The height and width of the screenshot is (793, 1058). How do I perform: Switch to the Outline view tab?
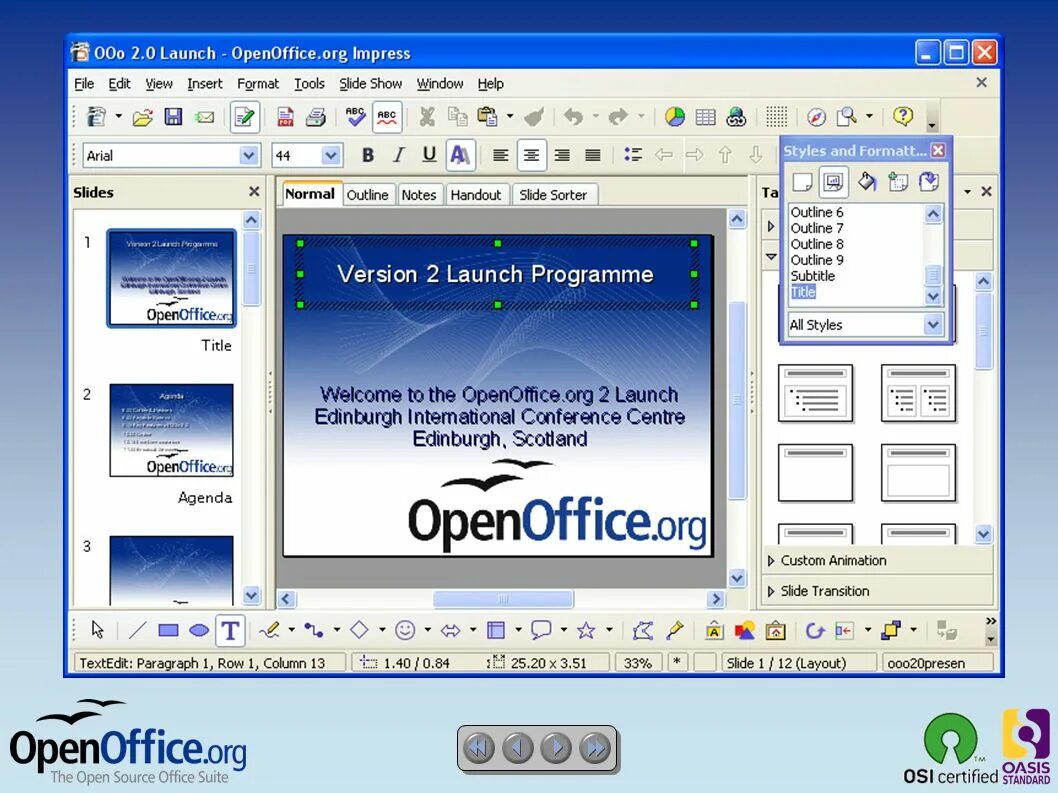coord(368,194)
